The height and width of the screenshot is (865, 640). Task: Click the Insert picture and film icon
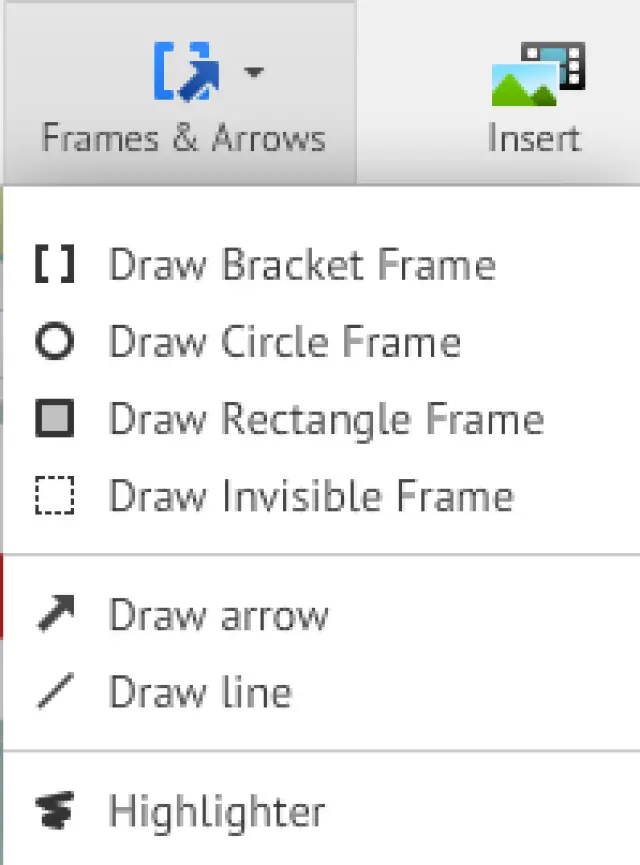point(537,74)
